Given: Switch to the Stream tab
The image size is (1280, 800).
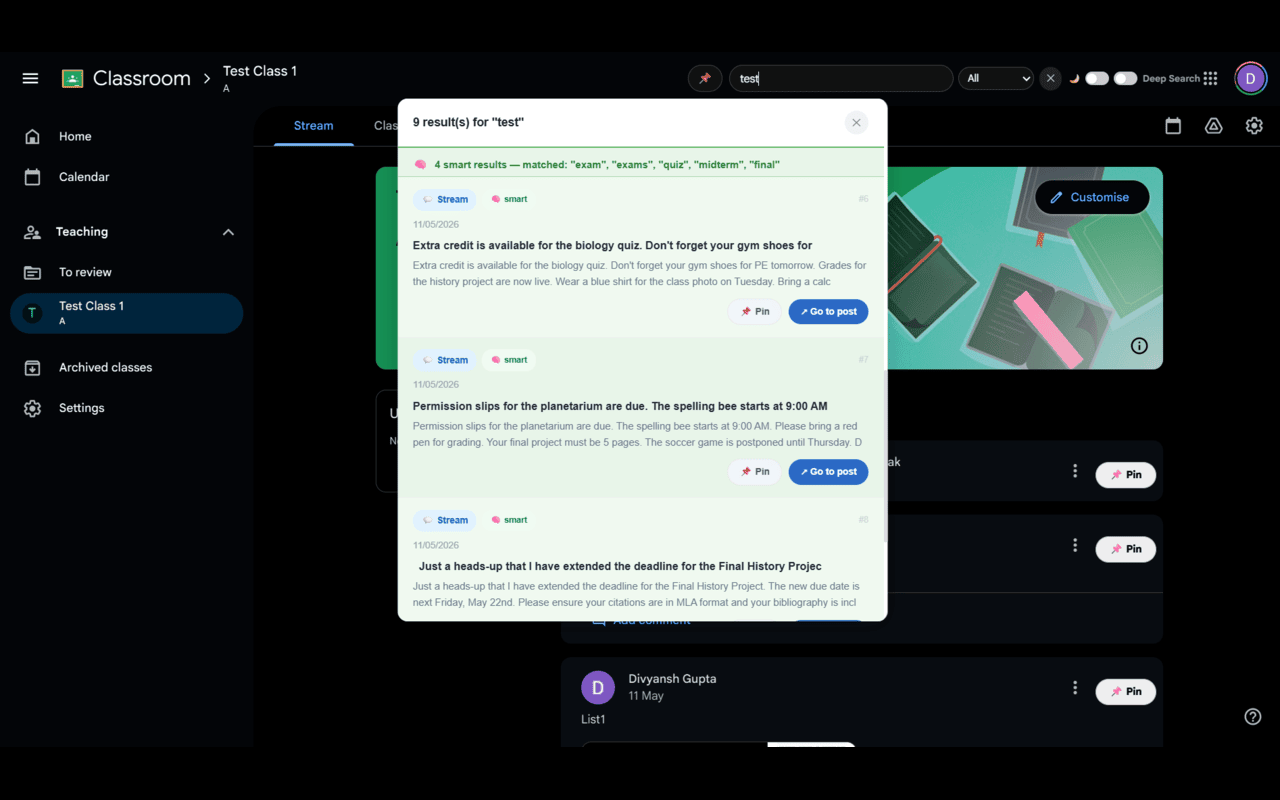Looking at the screenshot, I should 313,126.
